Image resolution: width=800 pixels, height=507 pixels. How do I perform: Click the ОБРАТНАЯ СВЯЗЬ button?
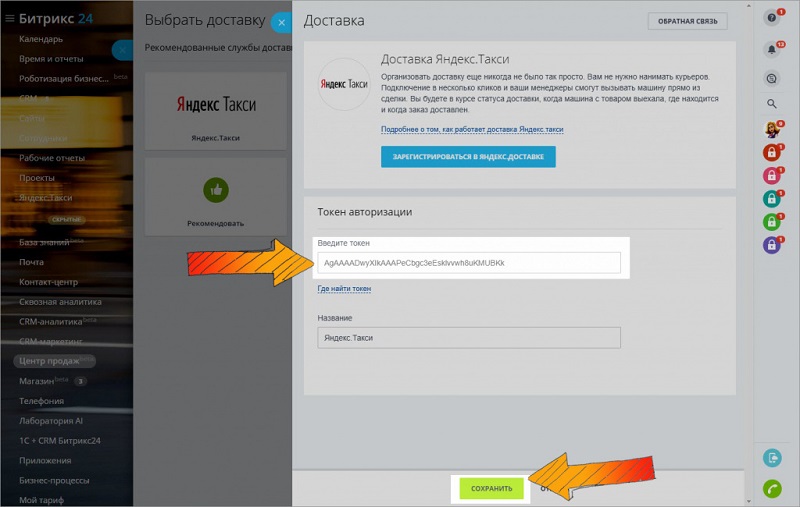point(687,21)
